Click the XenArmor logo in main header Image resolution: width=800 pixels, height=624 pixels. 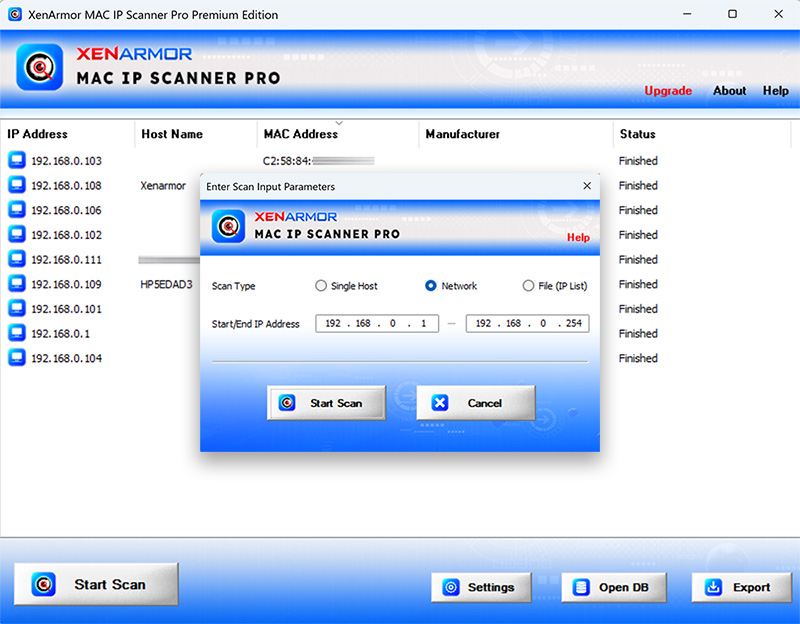tap(40, 67)
